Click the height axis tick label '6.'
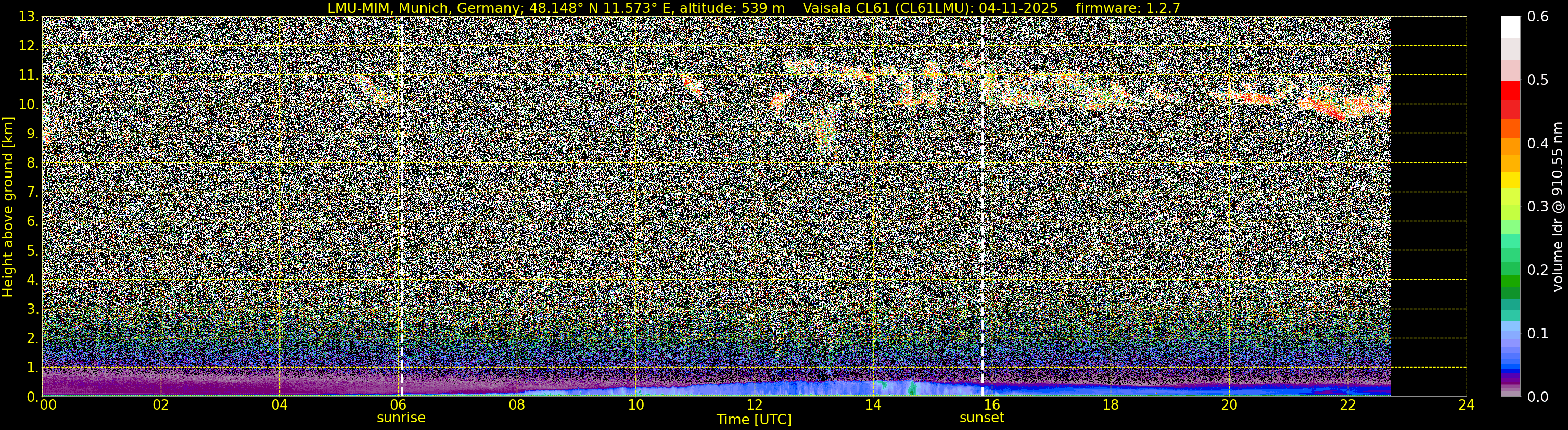 [x=32, y=222]
